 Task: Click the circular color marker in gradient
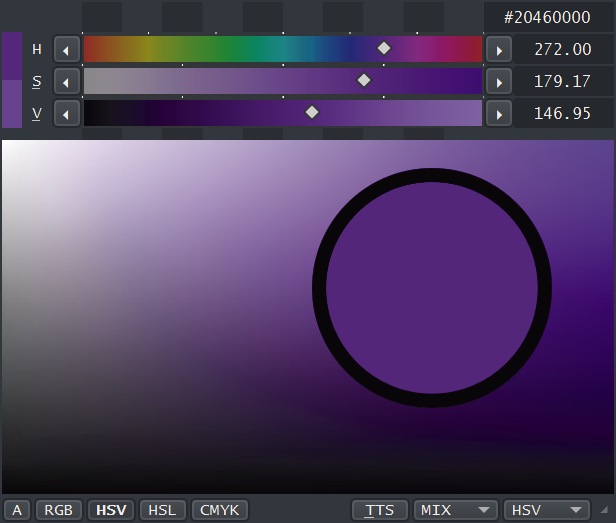tap(432, 288)
